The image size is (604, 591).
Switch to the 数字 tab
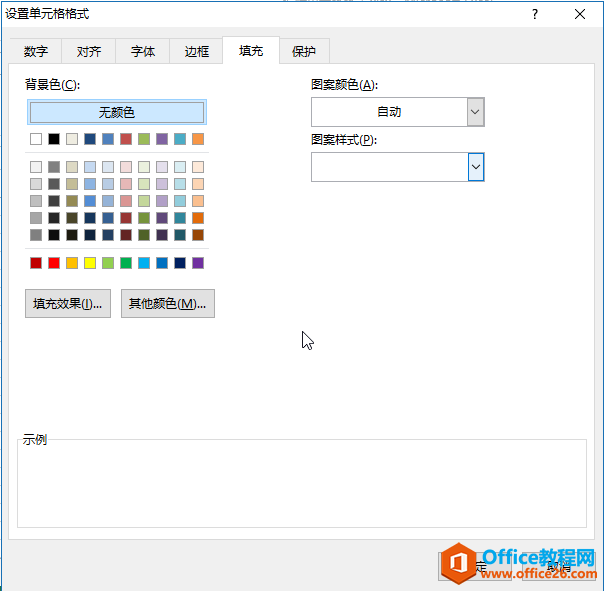click(35, 51)
